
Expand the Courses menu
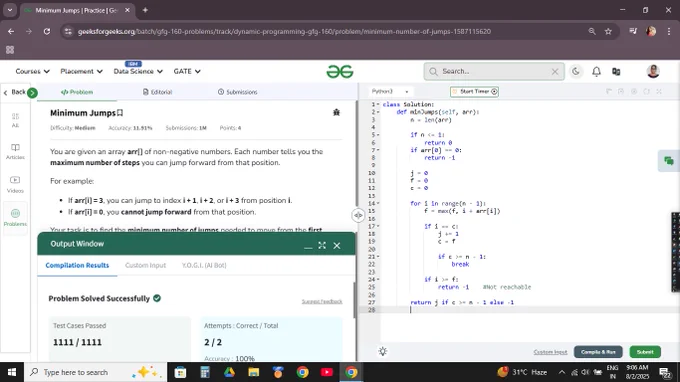33,71
